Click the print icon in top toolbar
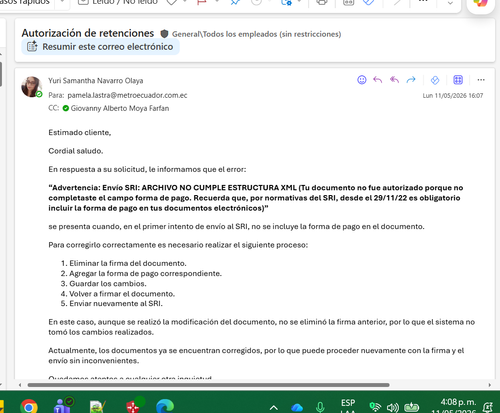 point(322,3)
